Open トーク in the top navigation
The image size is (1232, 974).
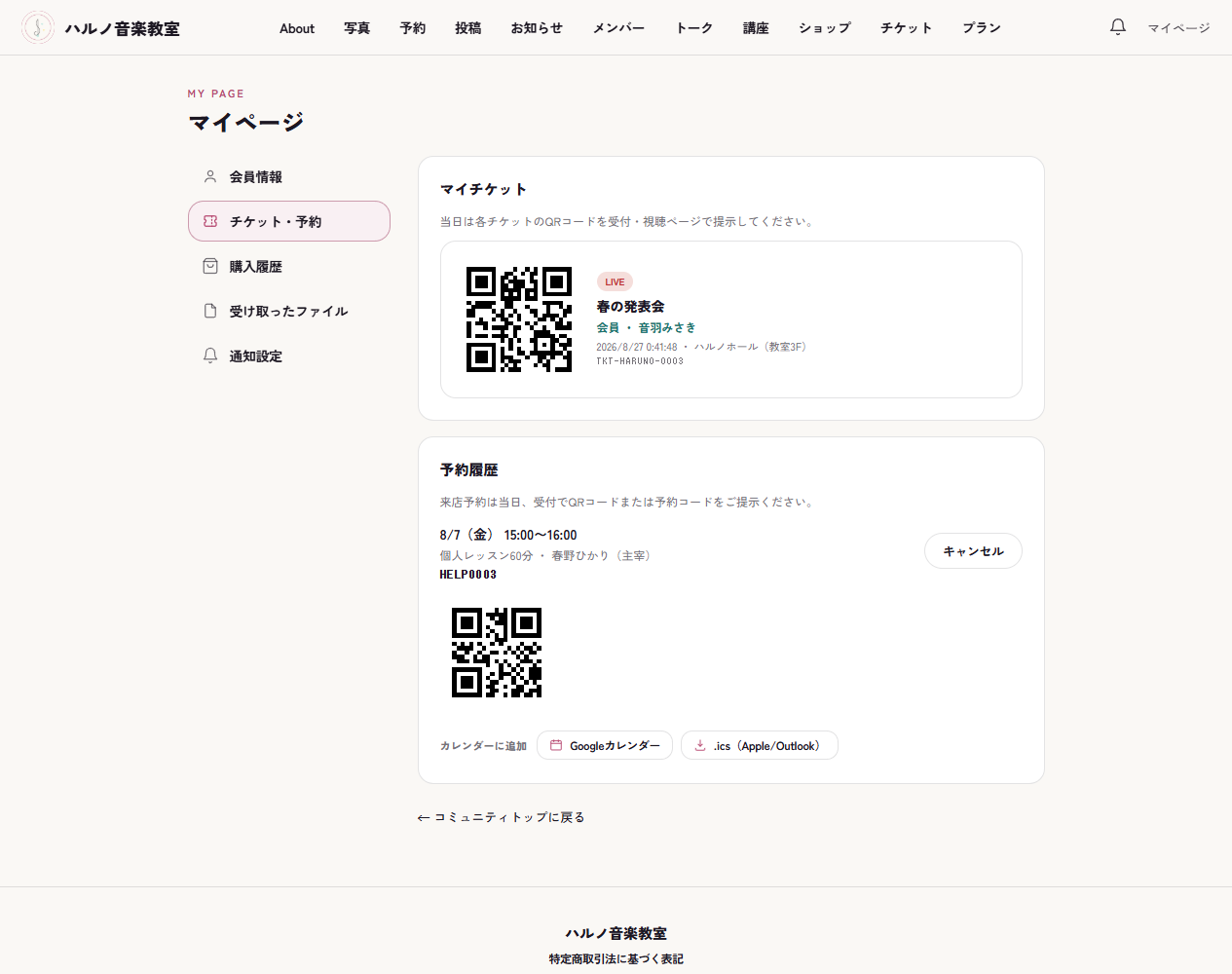point(694,28)
